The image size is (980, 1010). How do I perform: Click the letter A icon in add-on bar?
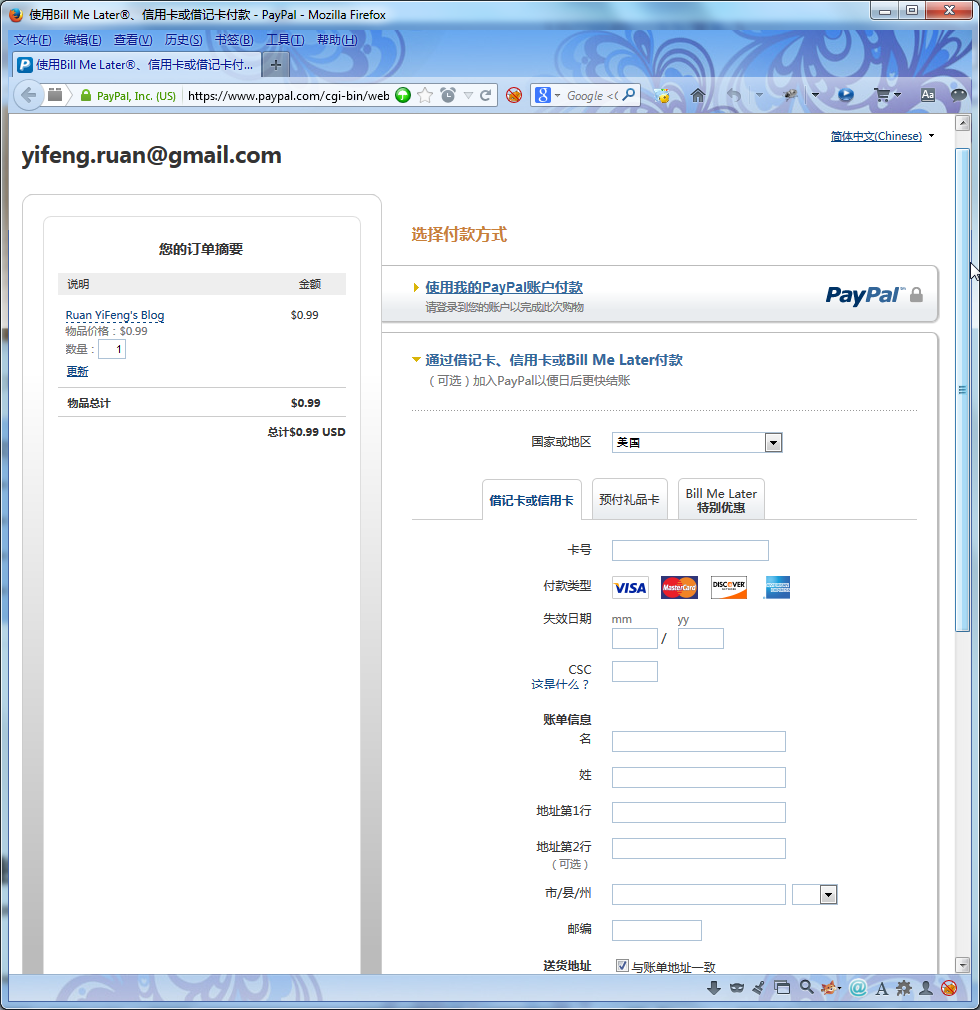[x=881, y=988]
